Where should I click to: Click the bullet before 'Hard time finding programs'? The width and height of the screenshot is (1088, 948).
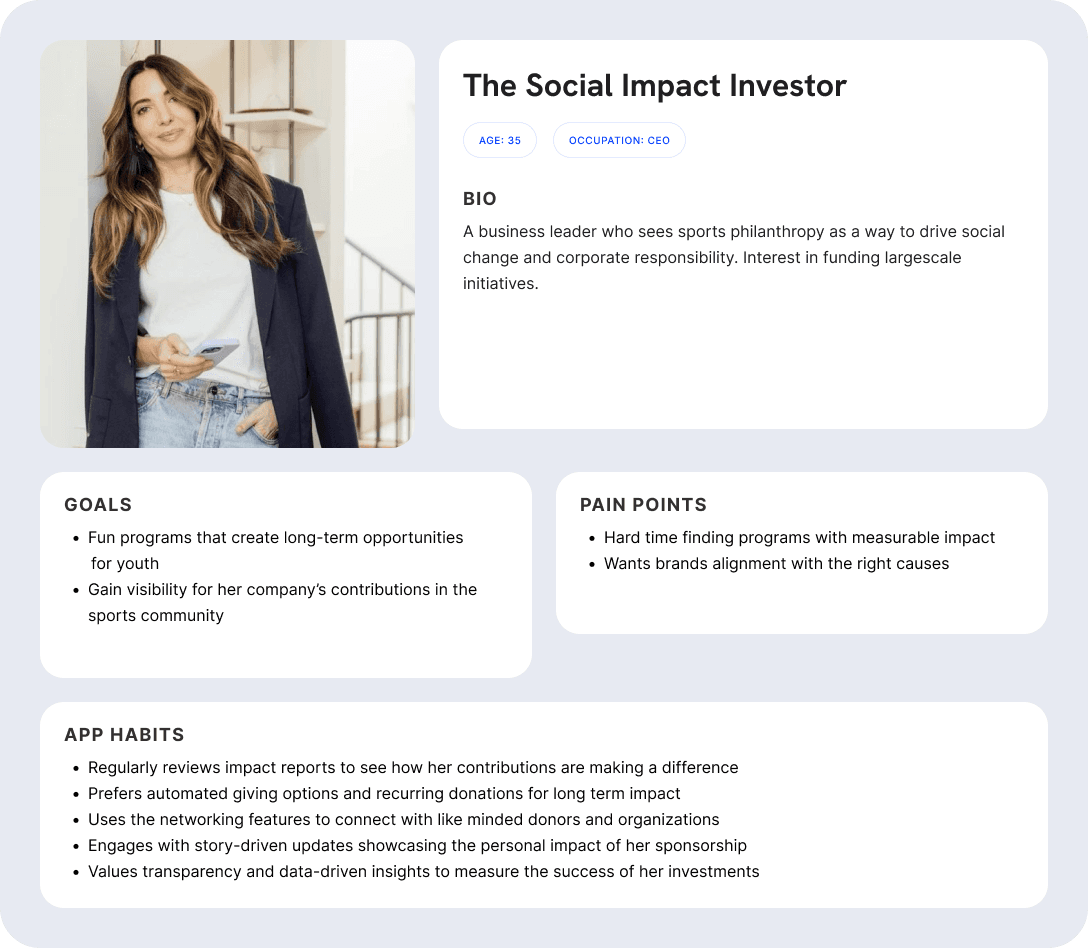point(592,539)
